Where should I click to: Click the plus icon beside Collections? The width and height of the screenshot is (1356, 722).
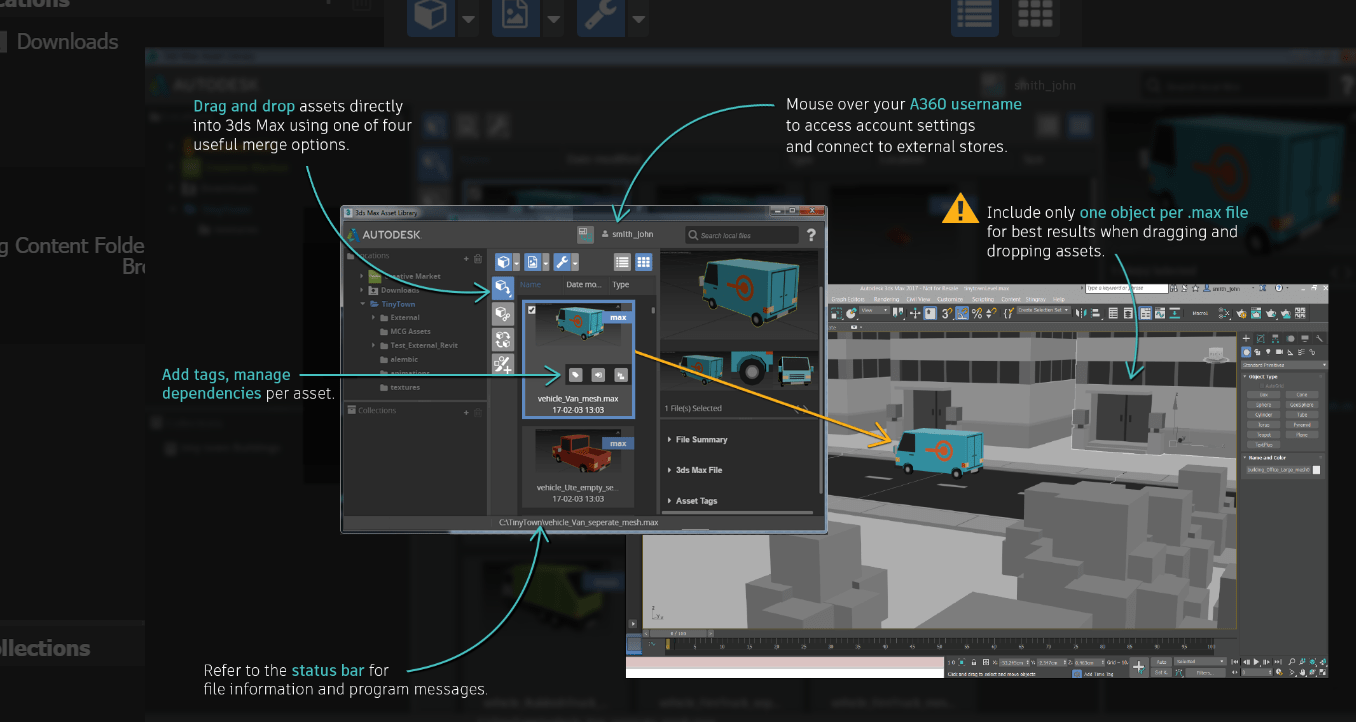(467, 411)
